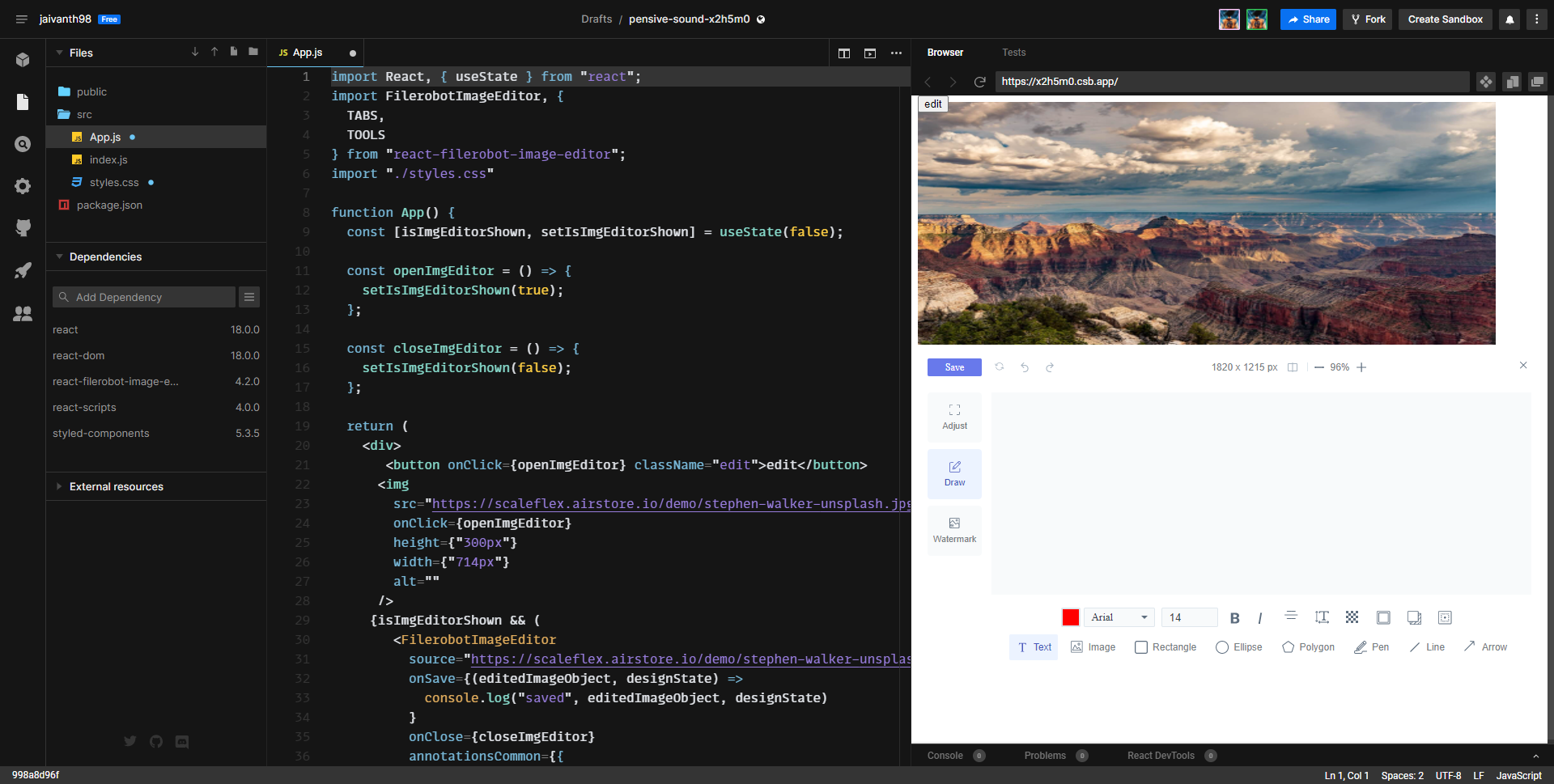Toggle italic text formatting
1554x784 pixels.
tap(1259, 617)
